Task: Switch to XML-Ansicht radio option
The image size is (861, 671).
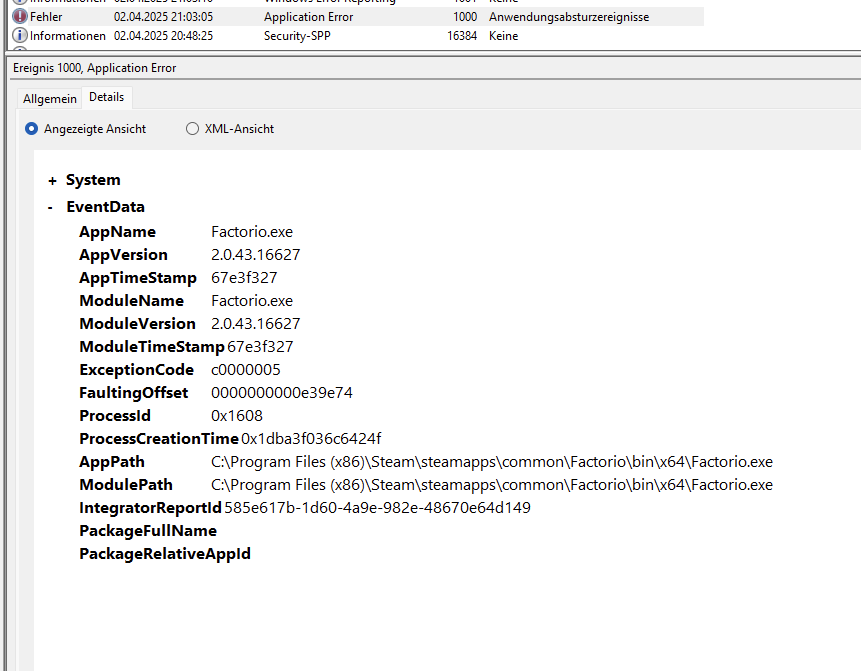Action: click(x=193, y=129)
